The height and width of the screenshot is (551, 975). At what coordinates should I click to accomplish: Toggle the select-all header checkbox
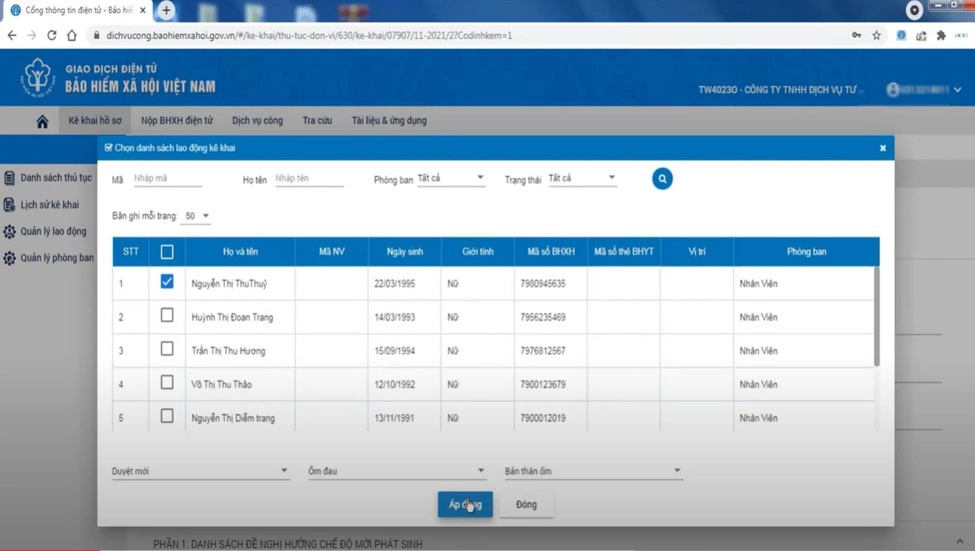tap(167, 252)
